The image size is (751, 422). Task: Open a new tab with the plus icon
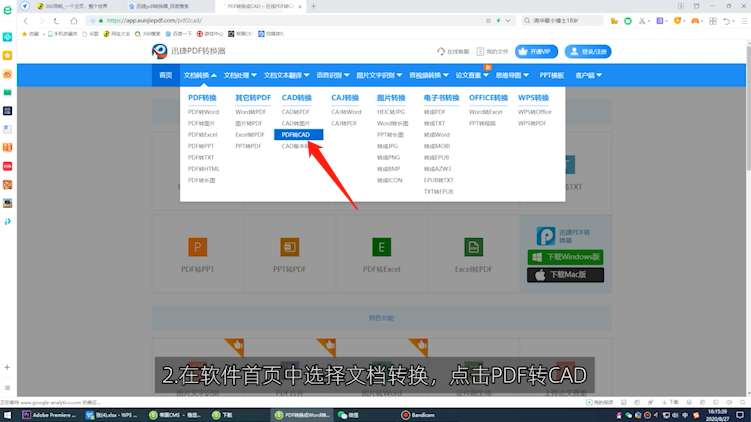(314, 6)
